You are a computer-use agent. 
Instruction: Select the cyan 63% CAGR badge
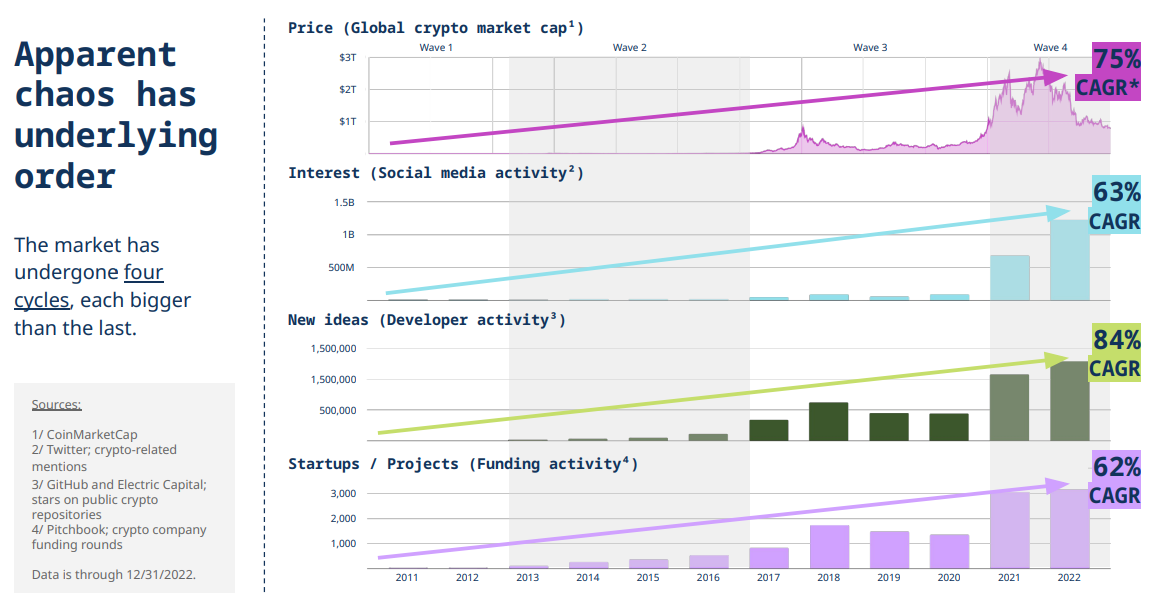coord(1114,207)
